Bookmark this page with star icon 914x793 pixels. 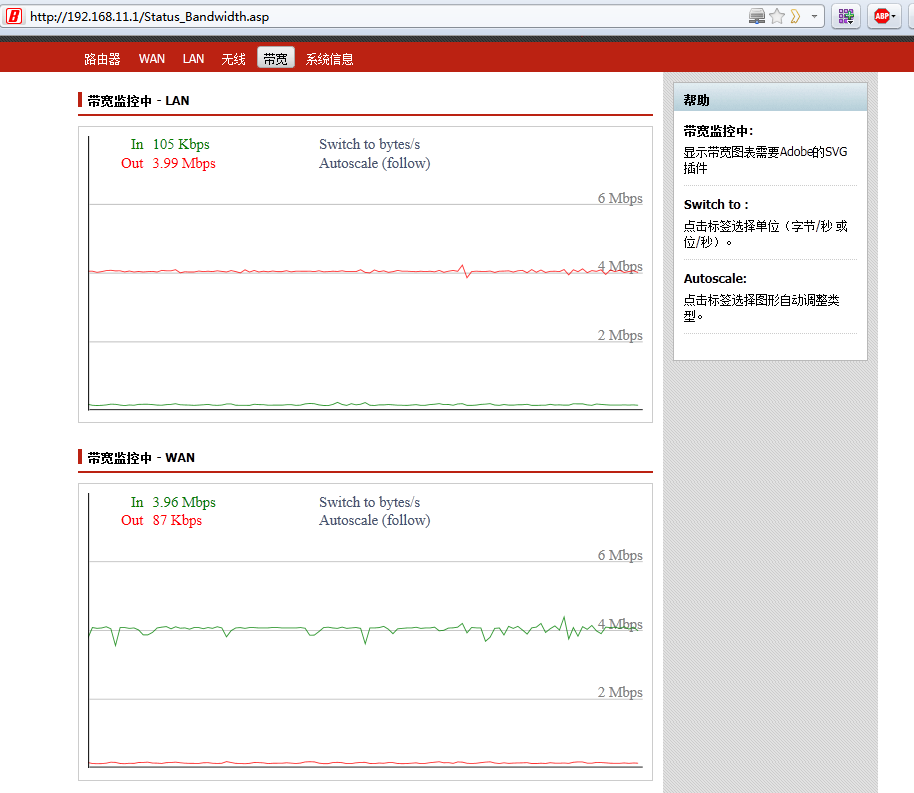click(776, 16)
